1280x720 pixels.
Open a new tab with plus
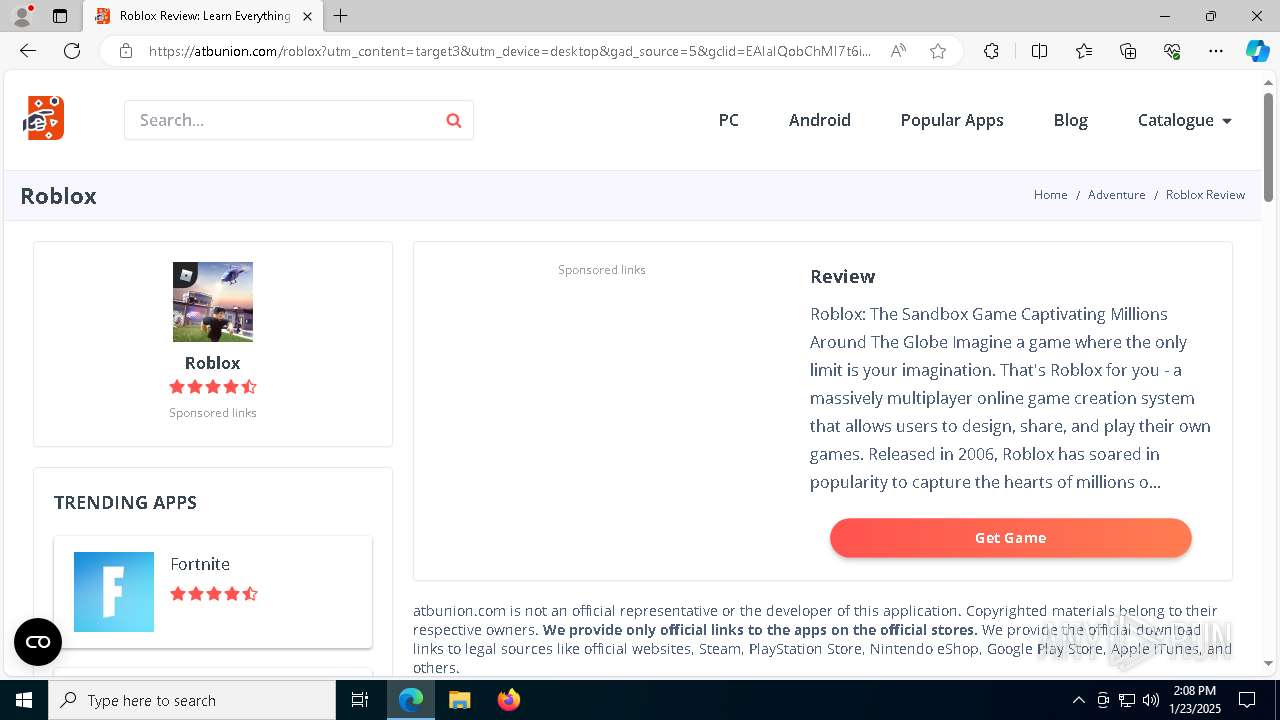tap(341, 16)
